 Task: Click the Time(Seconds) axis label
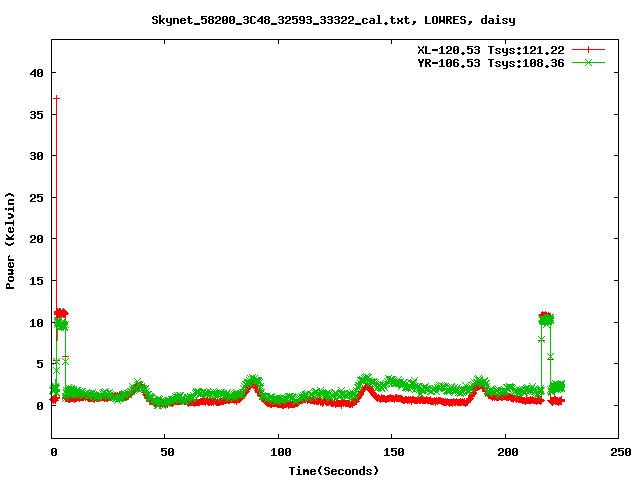point(333,471)
